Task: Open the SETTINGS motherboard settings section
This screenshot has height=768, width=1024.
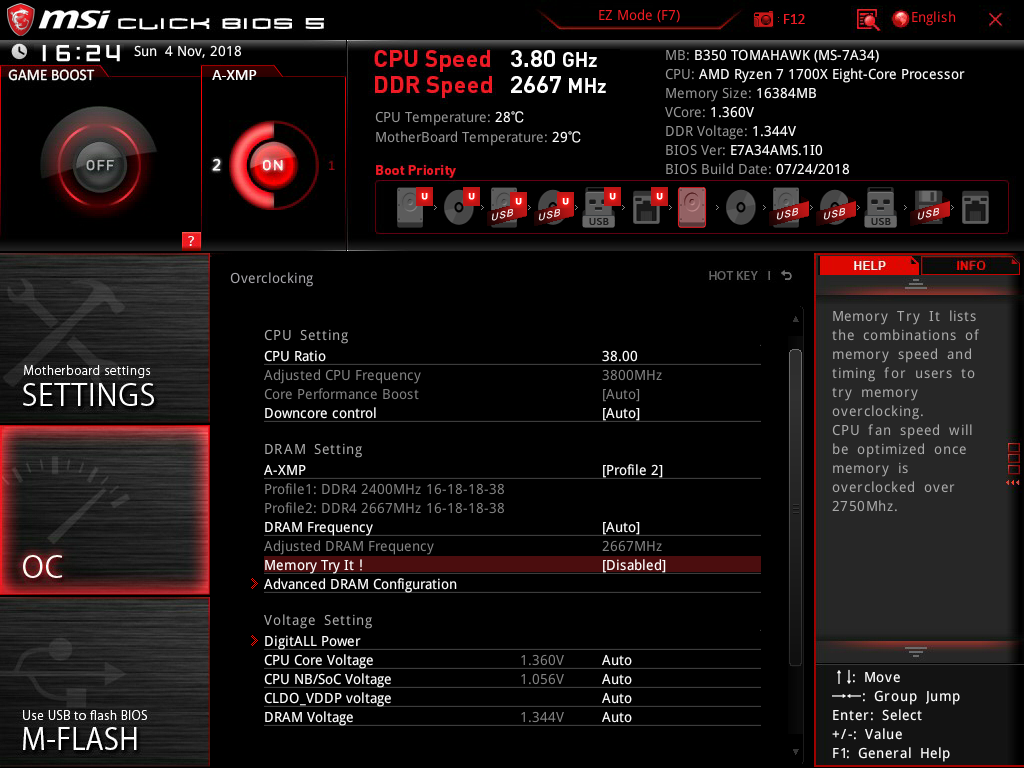Action: tap(104, 338)
